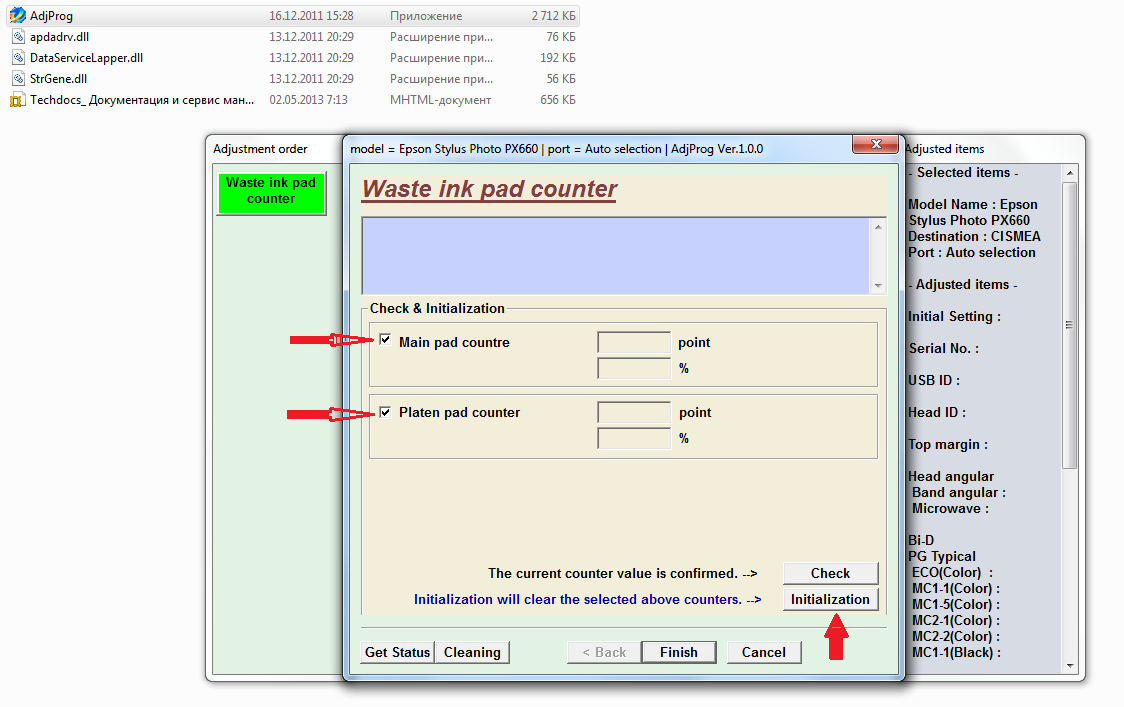Click the blue message log area
The image size is (1124, 707).
(x=616, y=256)
